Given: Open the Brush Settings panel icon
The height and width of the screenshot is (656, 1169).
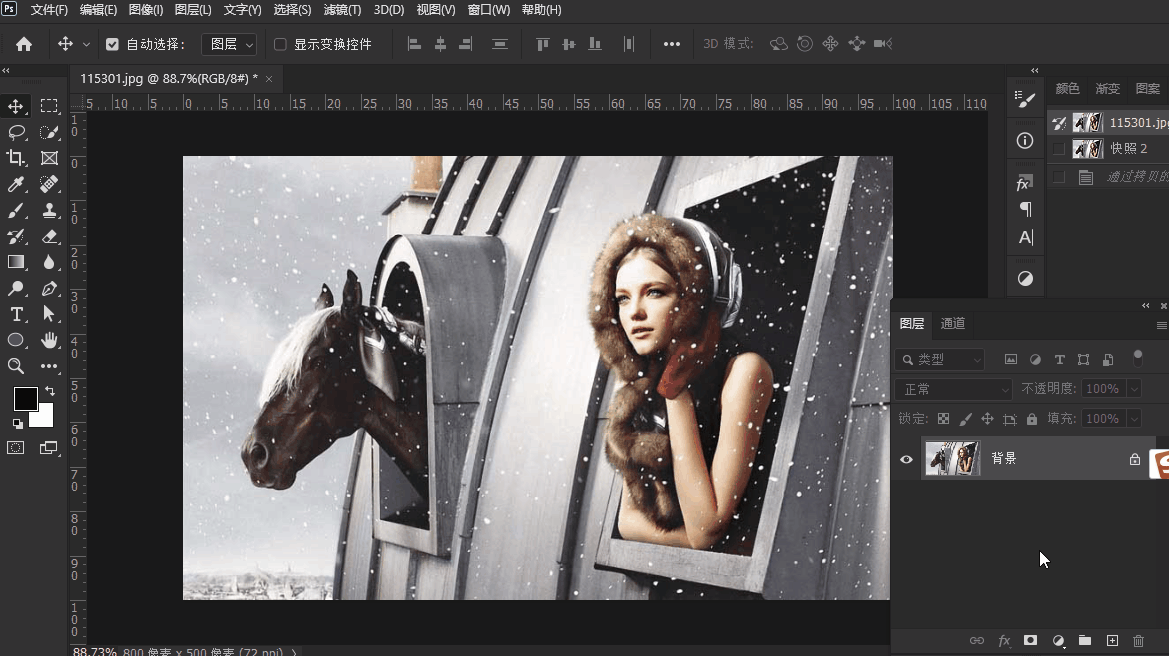Looking at the screenshot, I should [x=1025, y=99].
